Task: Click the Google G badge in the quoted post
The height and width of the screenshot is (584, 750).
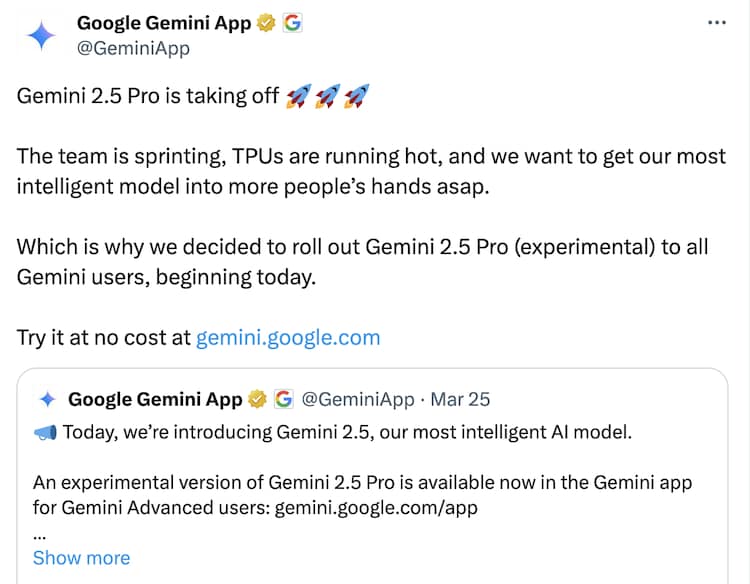Action: click(283, 399)
